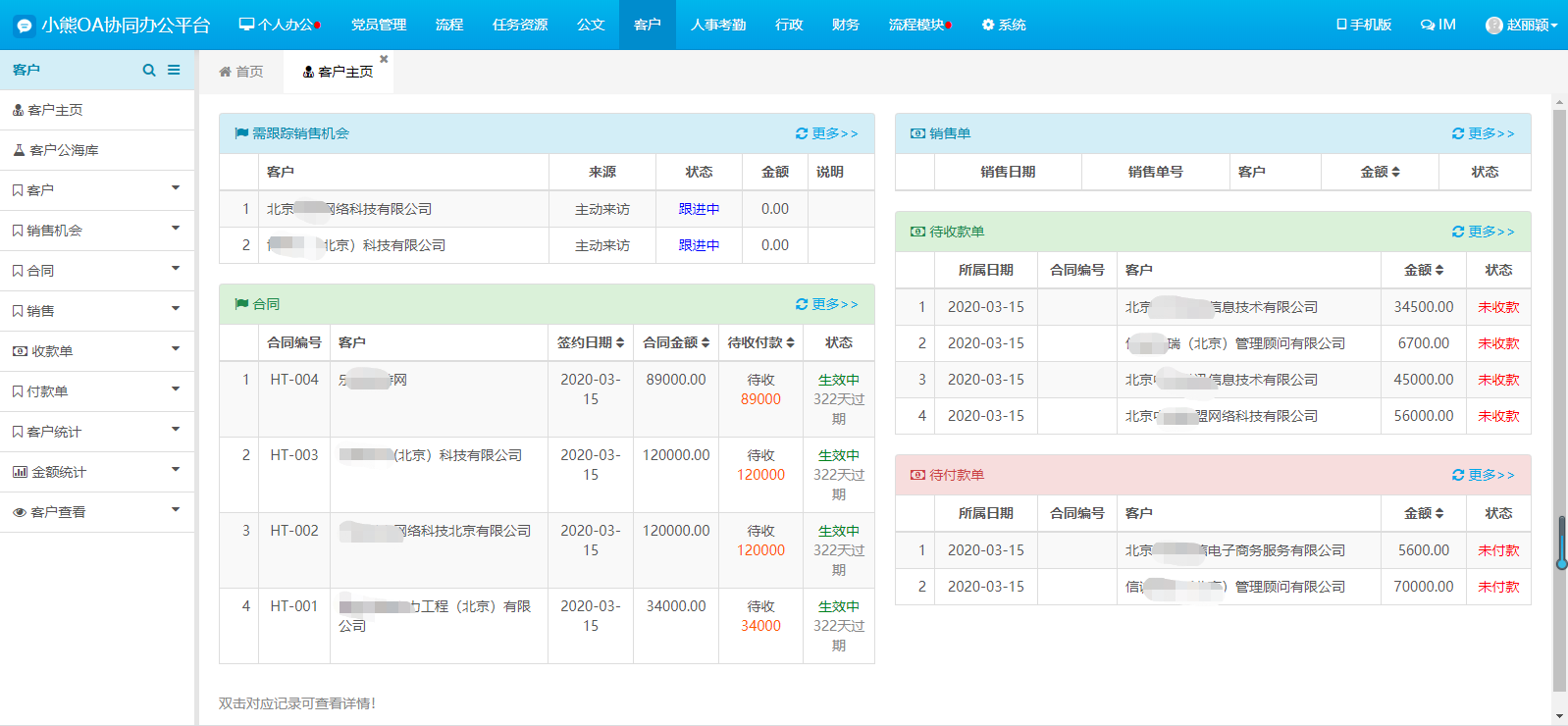Expand the 销售 sidebar group
1568x726 pixels.
coord(97,311)
